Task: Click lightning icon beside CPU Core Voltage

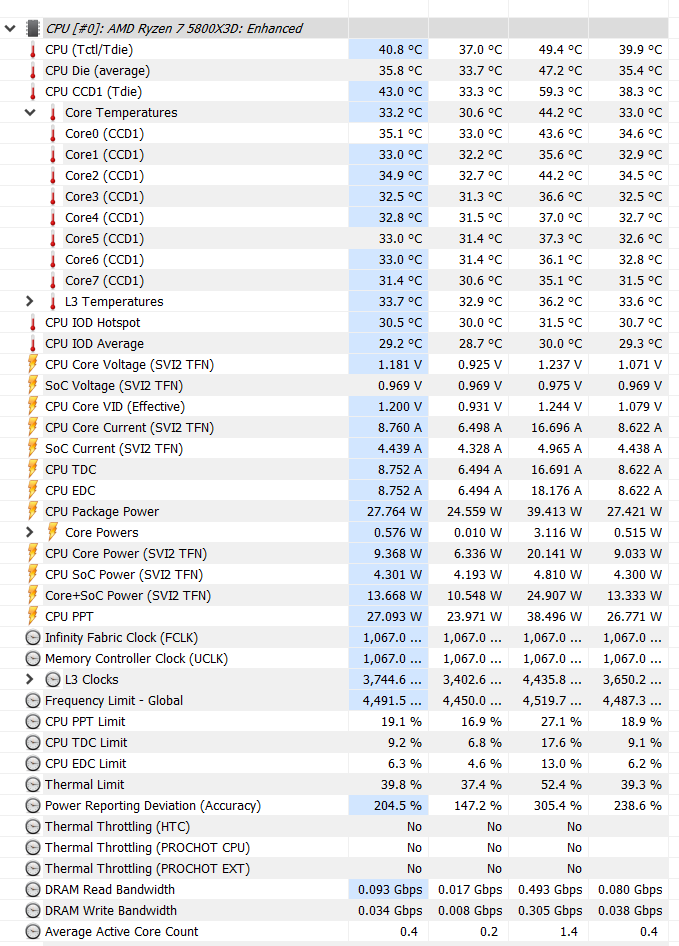Action: pyautogui.click(x=33, y=364)
